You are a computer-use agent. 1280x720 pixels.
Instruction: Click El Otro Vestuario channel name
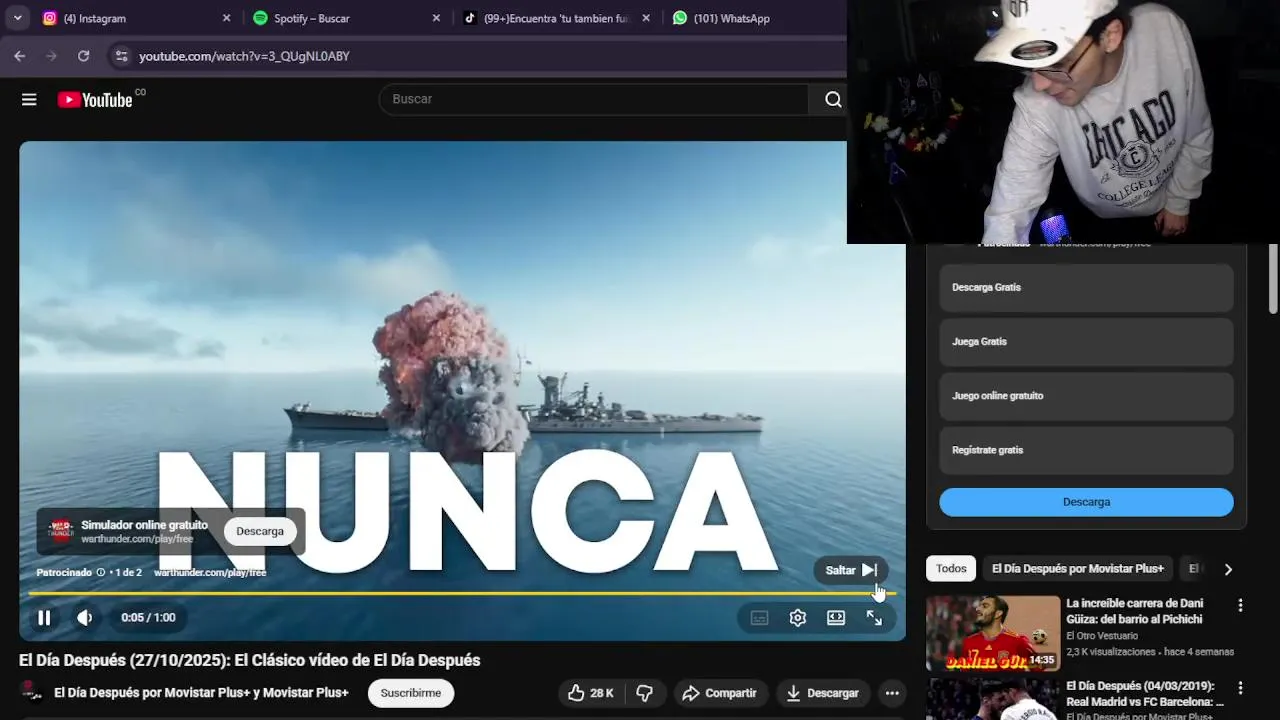(1102, 636)
